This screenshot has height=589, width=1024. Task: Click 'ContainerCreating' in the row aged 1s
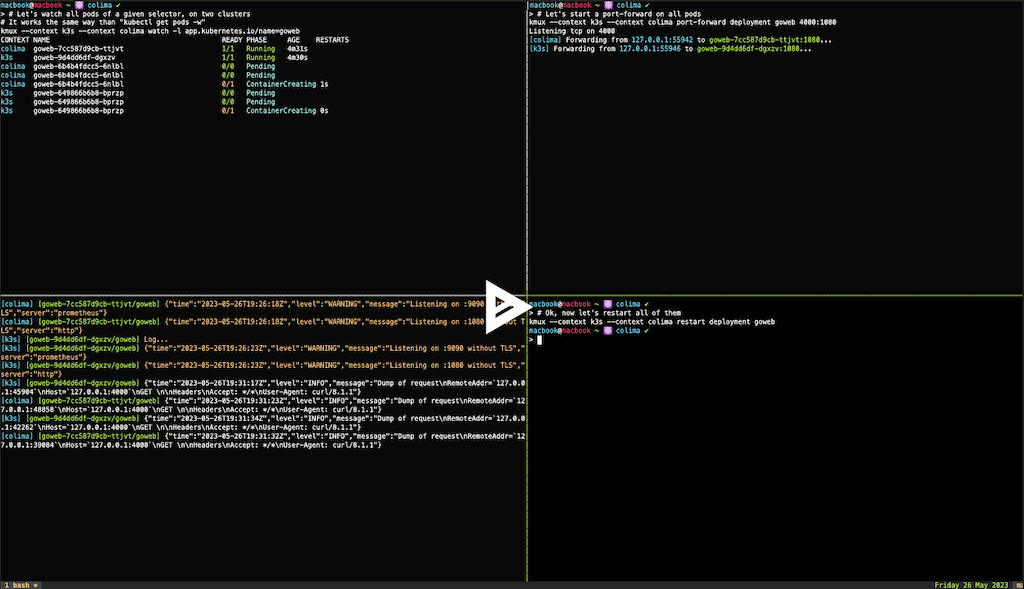[x=281, y=84]
